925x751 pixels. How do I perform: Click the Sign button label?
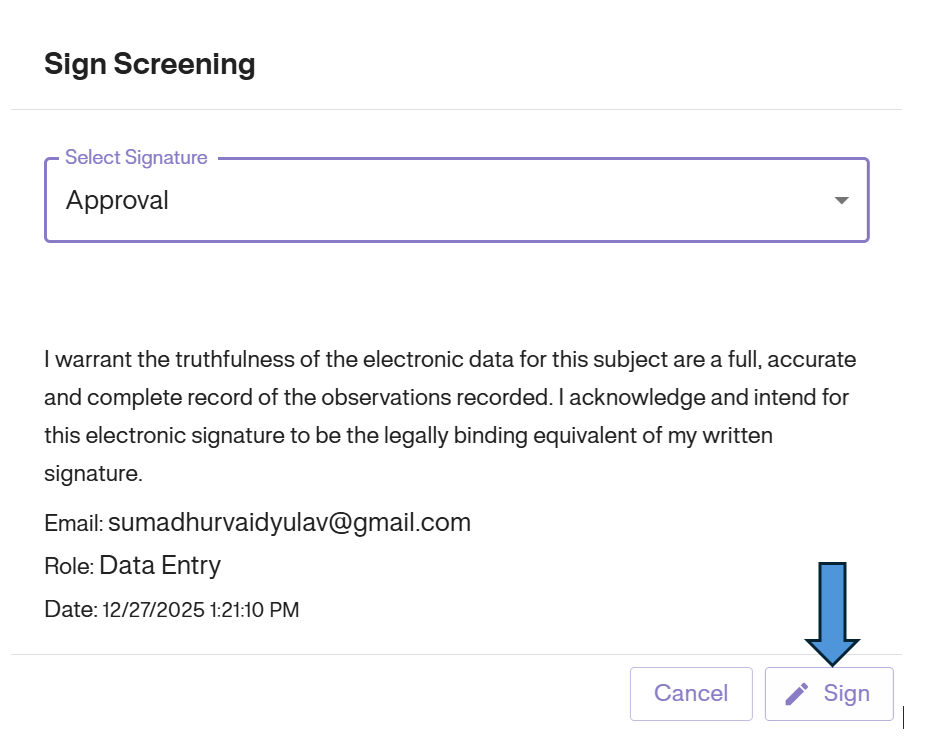pyautogui.click(x=846, y=694)
